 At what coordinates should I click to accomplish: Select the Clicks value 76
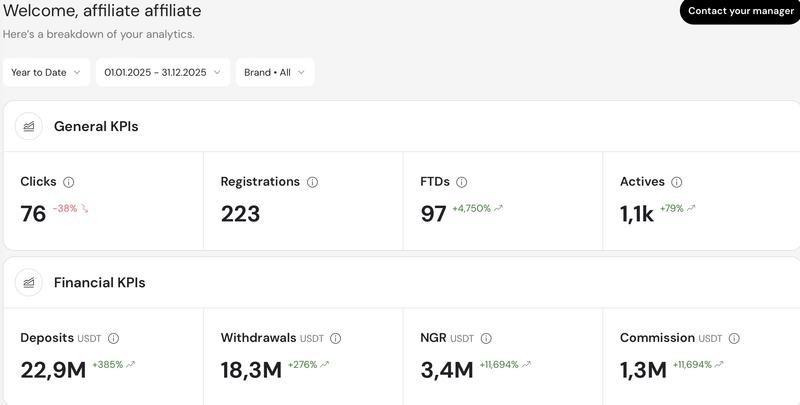pyautogui.click(x=33, y=214)
